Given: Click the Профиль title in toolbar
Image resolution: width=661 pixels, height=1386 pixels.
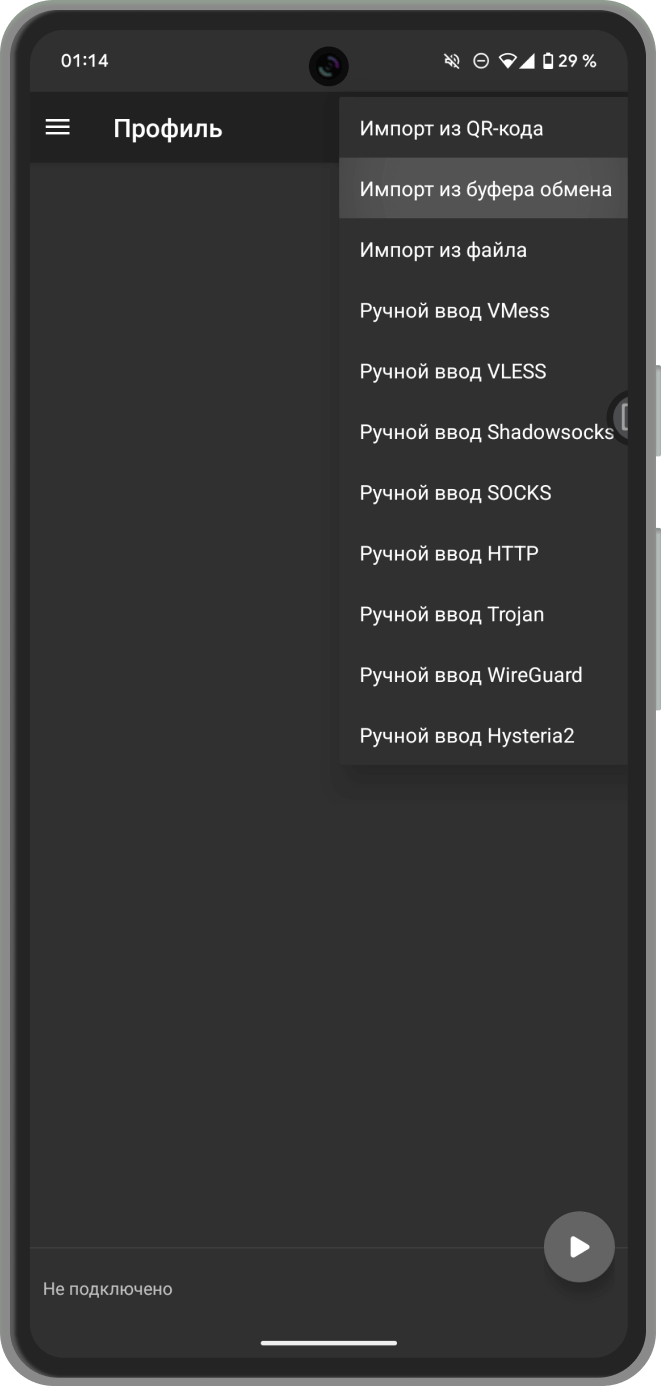Looking at the screenshot, I should 168,129.
